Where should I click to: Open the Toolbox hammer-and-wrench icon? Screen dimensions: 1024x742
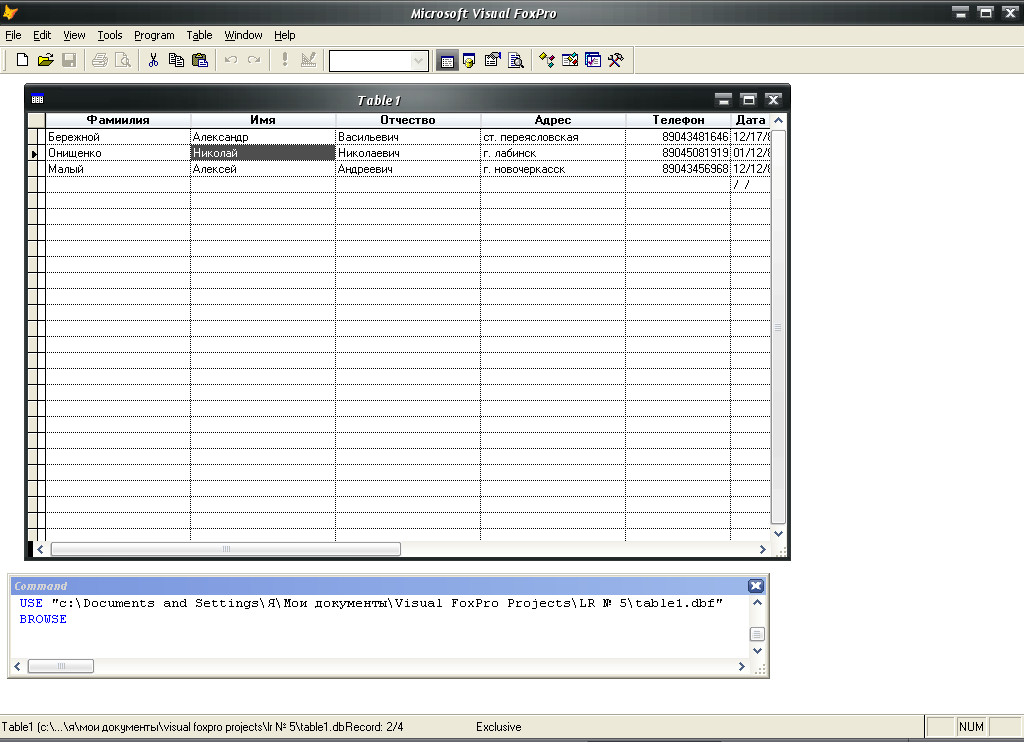(616, 61)
